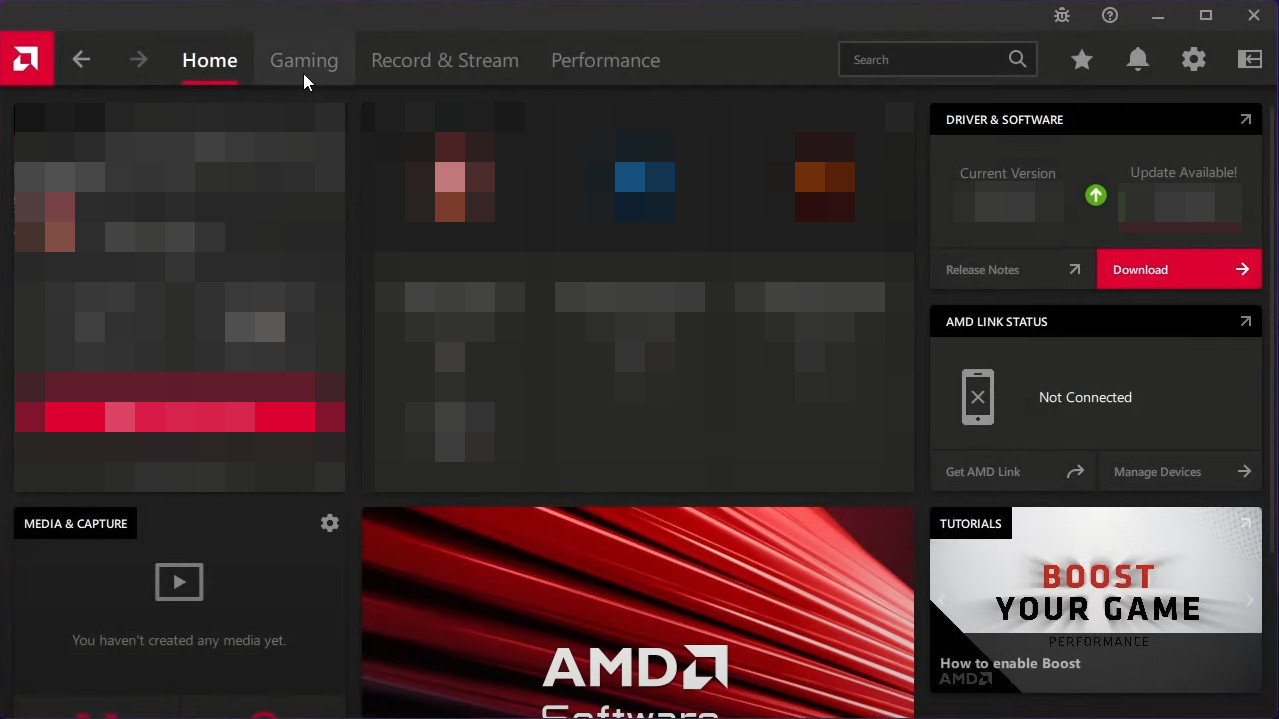Open Media & Capture settings gear
Screen dimensions: 1279x719
pyautogui.click(x=330, y=523)
